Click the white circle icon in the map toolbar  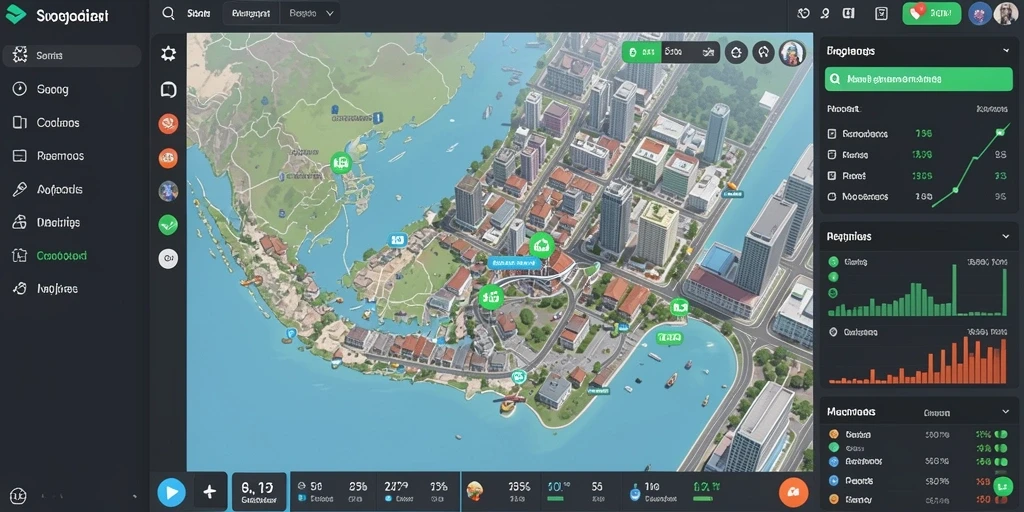[168, 259]
